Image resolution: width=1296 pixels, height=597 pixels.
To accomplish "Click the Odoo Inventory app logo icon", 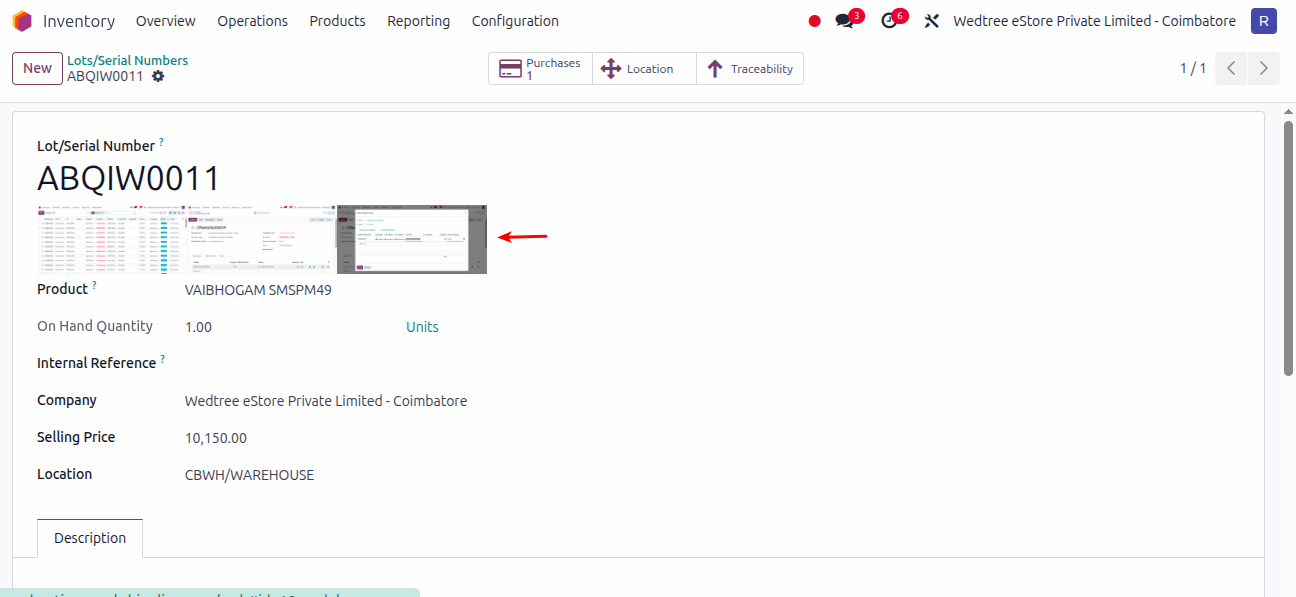I will coord(22,21).
